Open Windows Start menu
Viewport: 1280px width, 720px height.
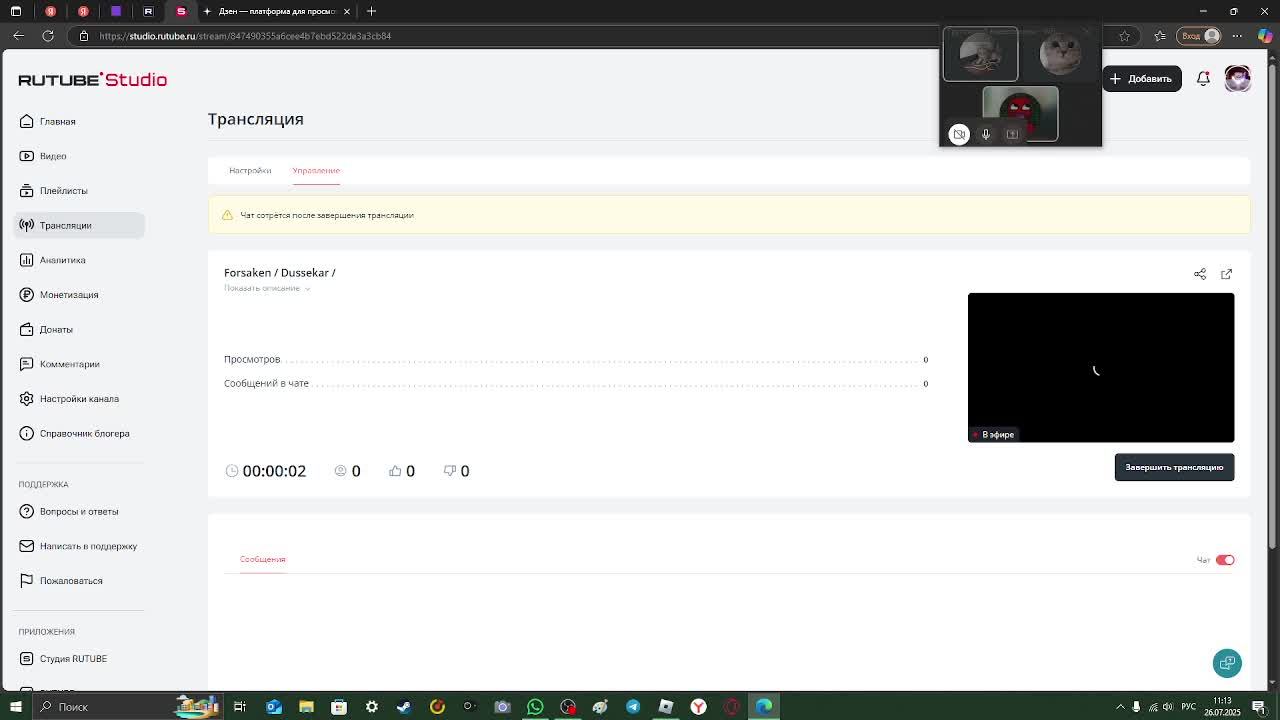coord(16,707)
